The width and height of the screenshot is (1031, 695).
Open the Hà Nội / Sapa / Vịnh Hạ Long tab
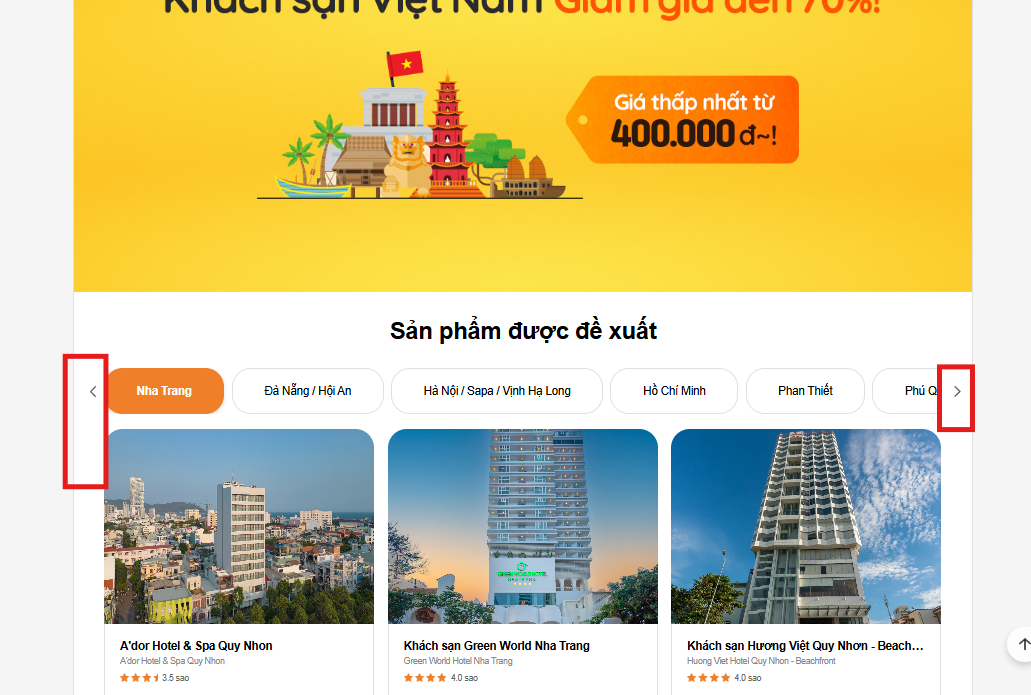point(496,391)
